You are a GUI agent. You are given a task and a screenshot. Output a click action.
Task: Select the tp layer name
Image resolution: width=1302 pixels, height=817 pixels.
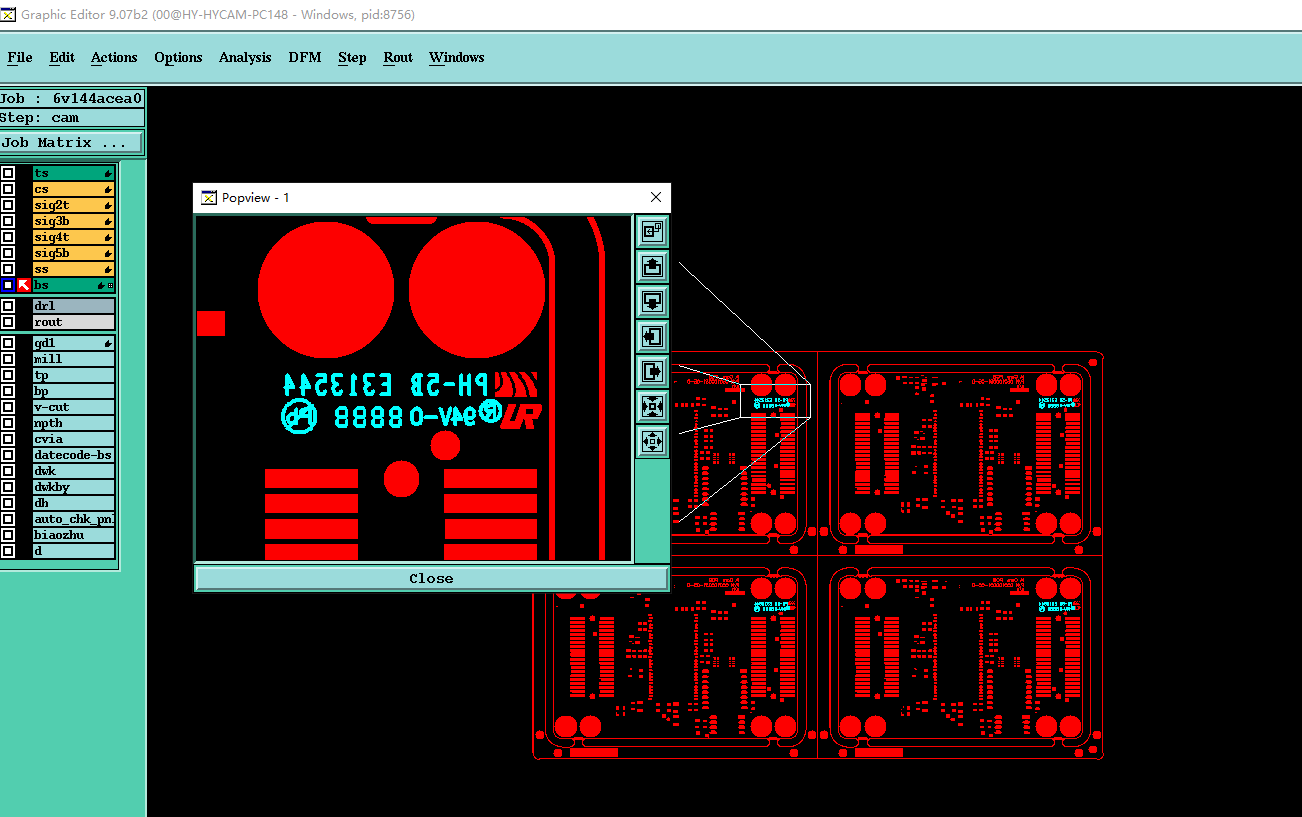pos(74,375)
